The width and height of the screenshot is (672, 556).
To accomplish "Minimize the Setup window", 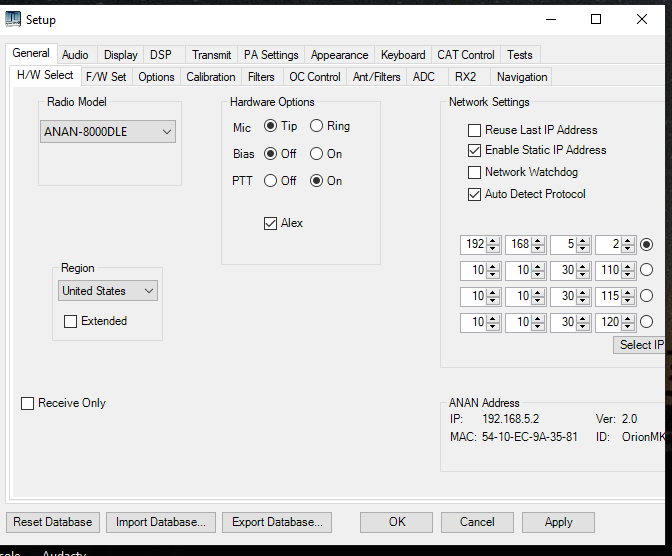I will pyautogui.click(x=551, y=19).
